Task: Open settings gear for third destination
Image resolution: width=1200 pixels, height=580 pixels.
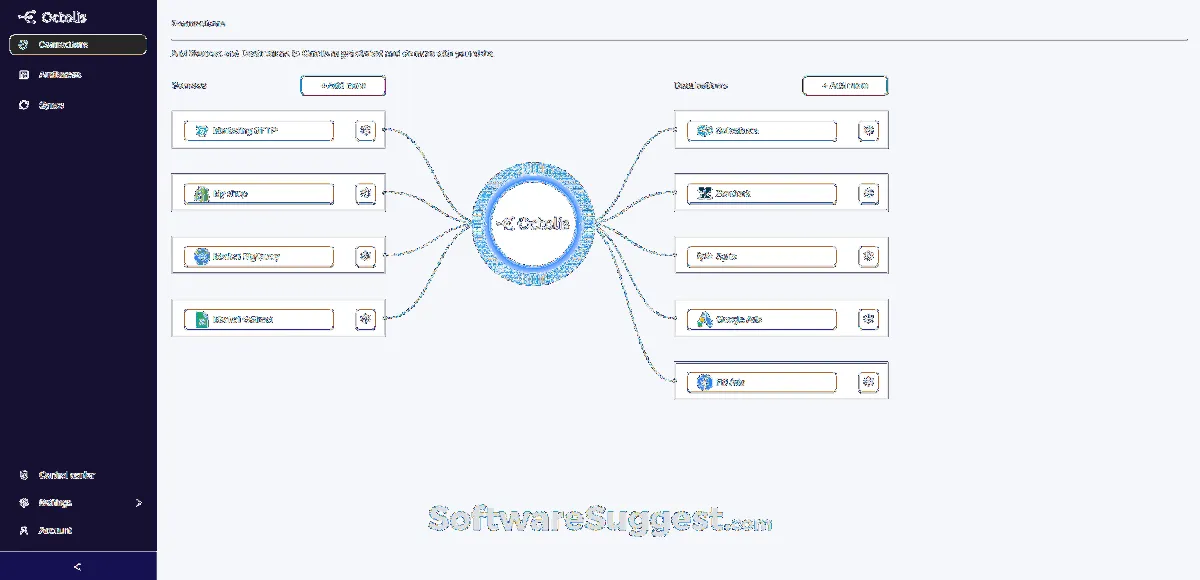Action: 869,257
